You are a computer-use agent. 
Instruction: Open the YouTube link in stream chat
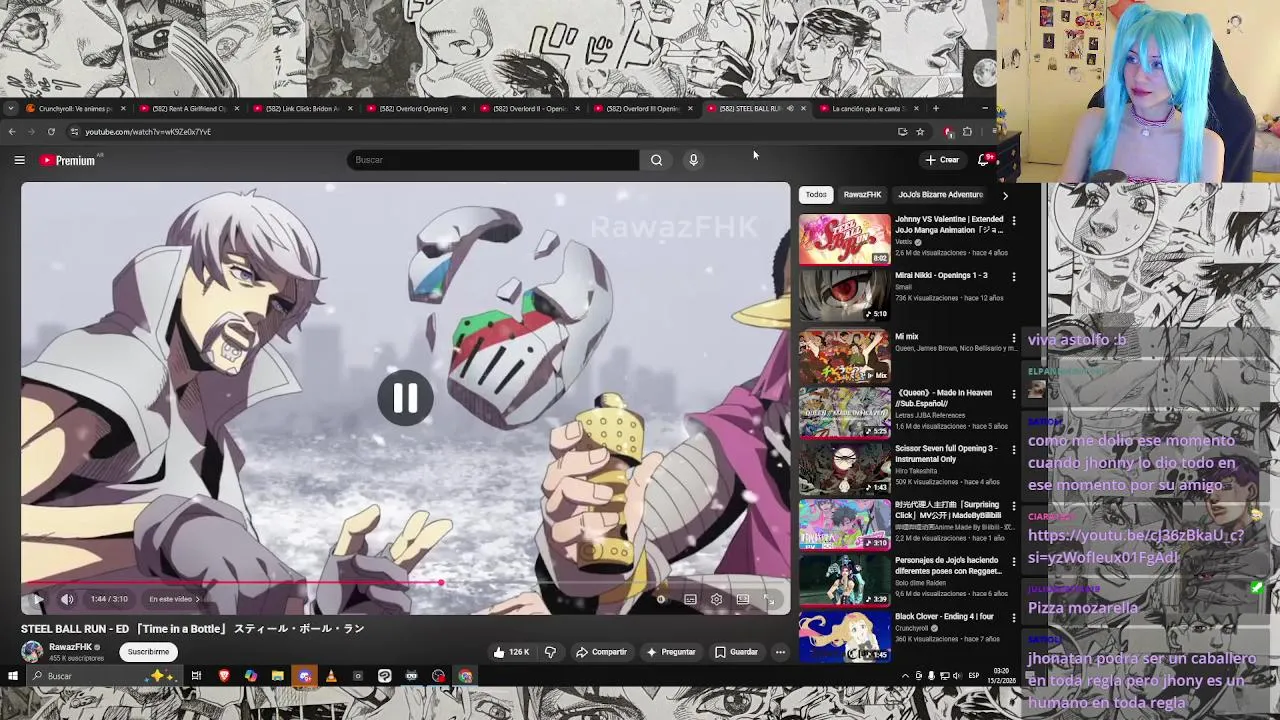(1136, 546)
